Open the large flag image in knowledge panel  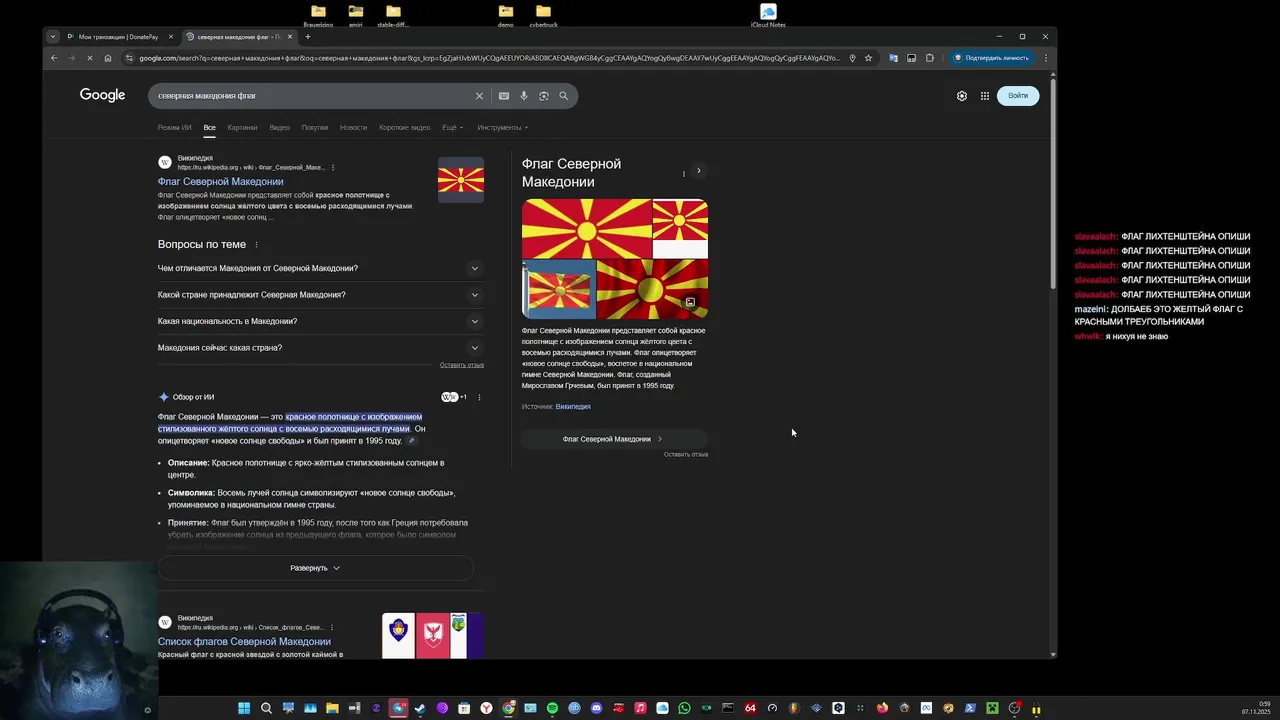(587, 229)
